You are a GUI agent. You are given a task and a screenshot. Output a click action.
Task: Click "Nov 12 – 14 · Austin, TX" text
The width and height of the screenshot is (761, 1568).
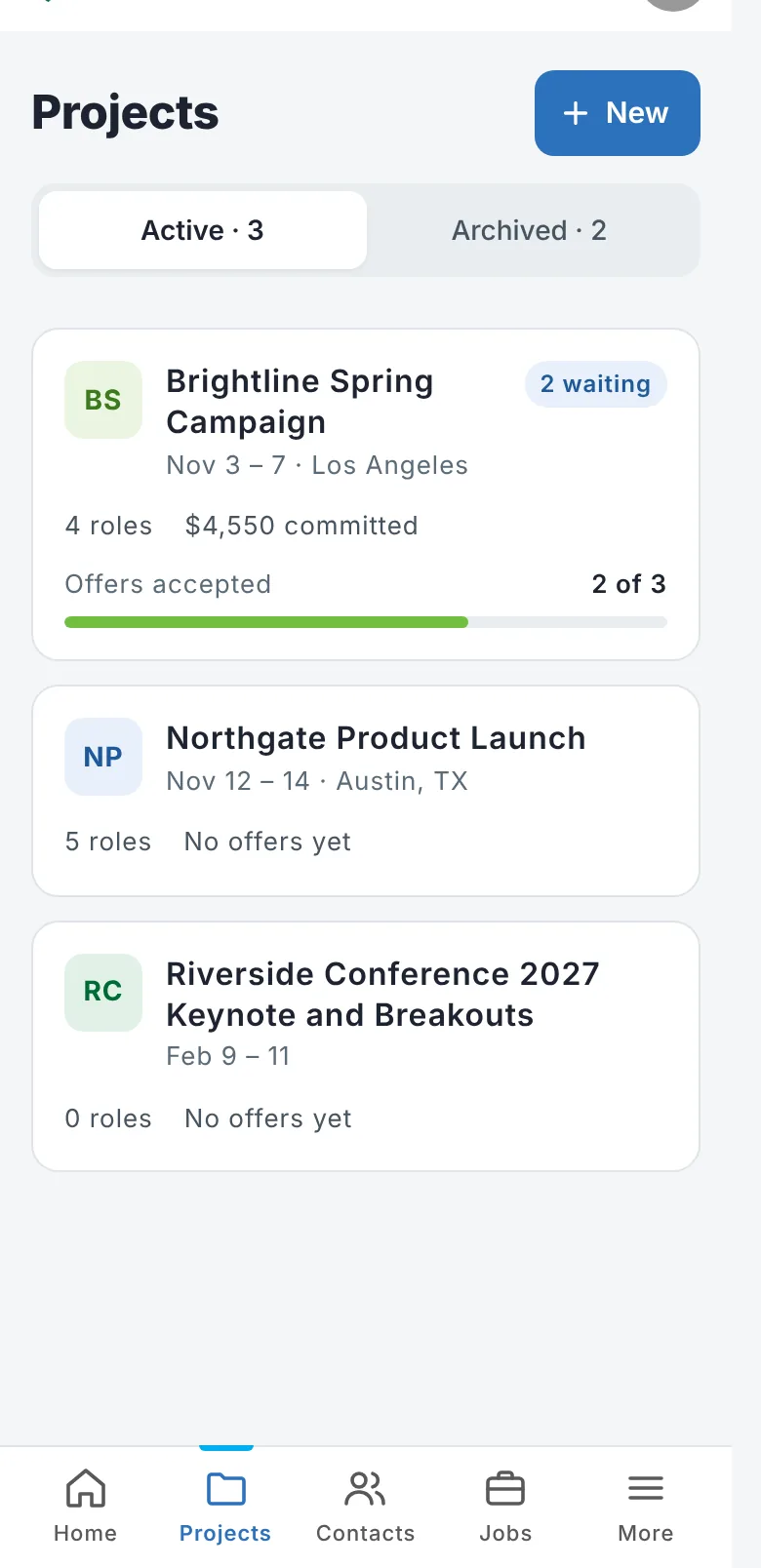coord(317,781)
